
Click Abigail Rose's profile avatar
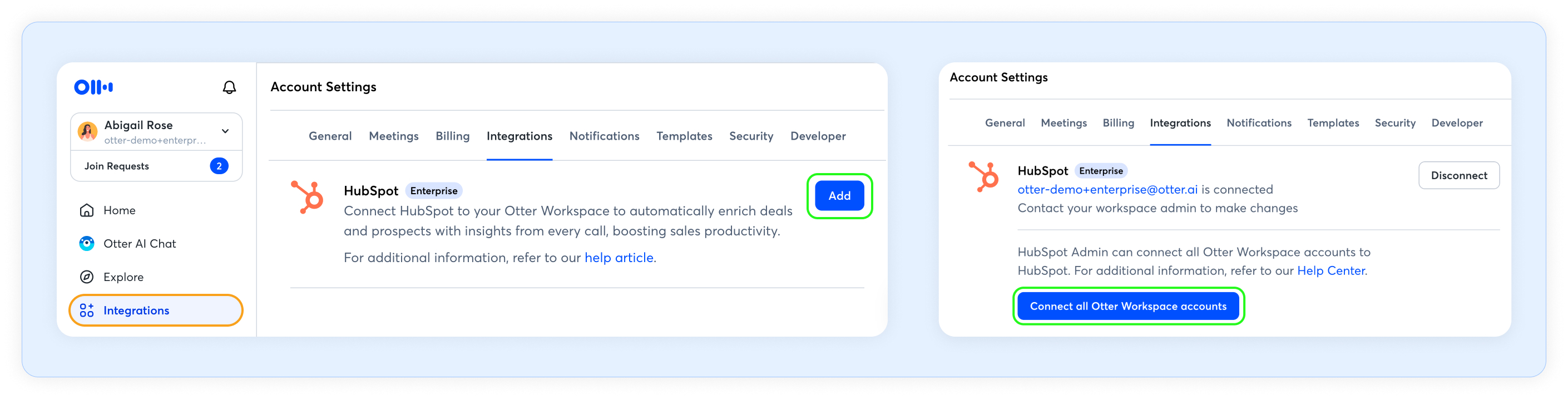pyautogui.click(x=88, y=131)
